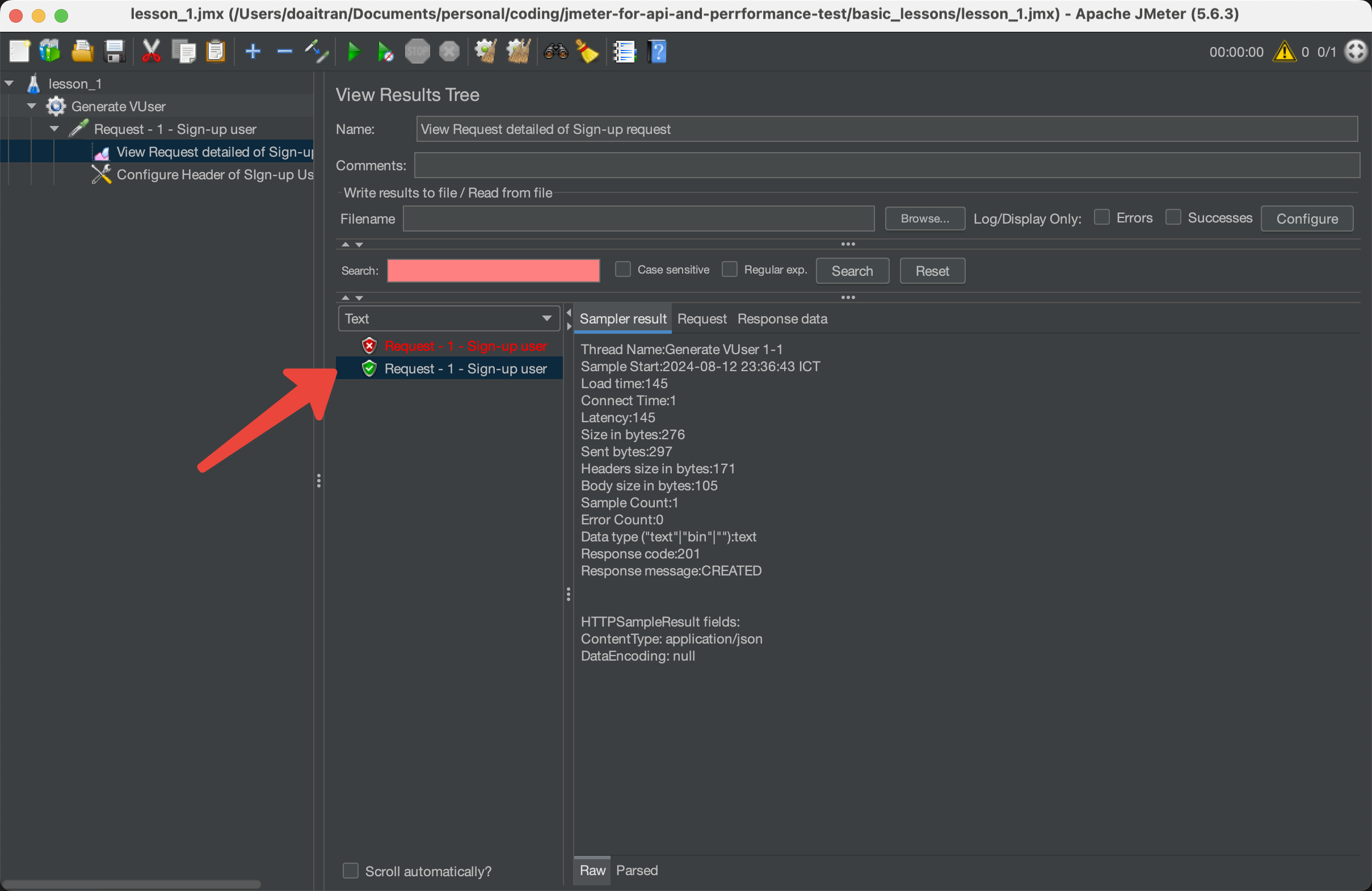
Task: Click the results list vertical divider handle
Action: (x=569, y=595)
